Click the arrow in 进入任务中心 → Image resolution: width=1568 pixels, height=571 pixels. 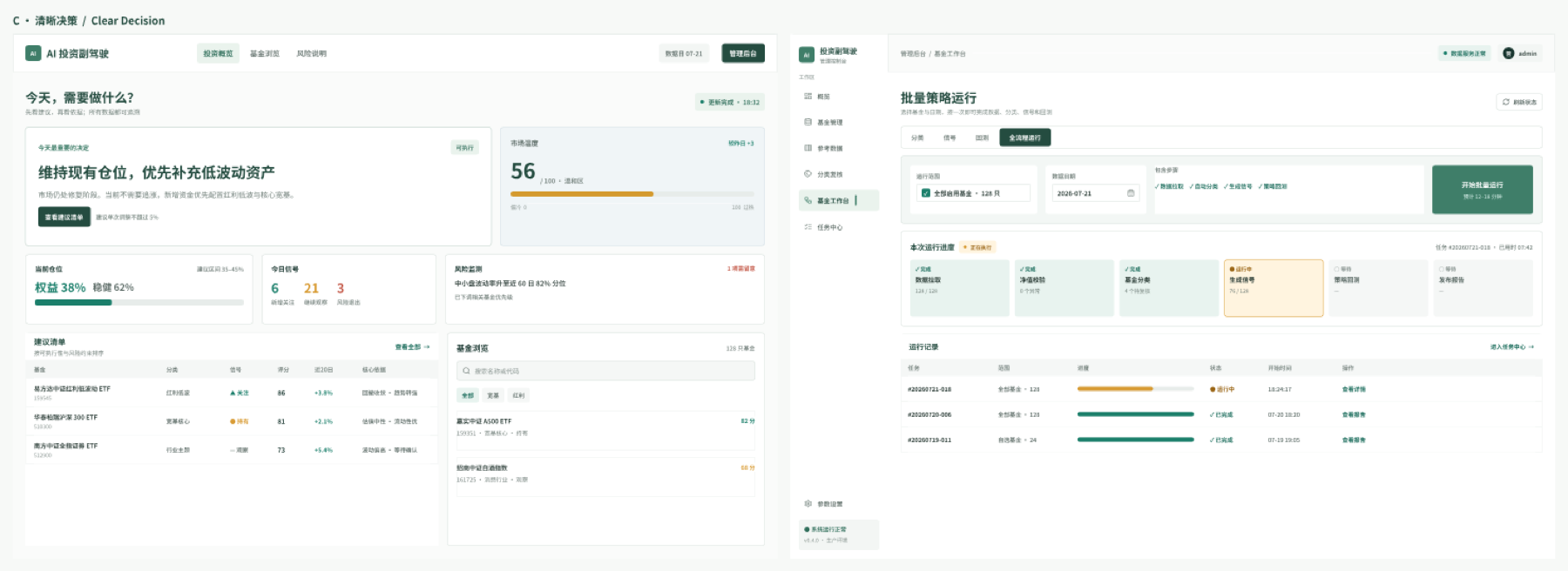click(1531, 346)
